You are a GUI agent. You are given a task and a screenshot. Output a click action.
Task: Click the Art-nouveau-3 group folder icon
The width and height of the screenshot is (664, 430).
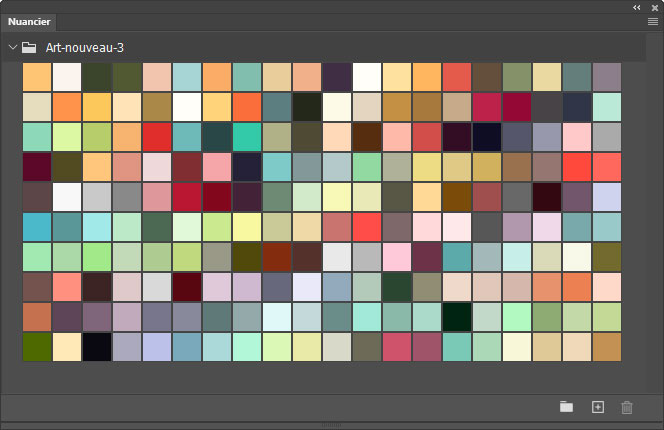click(x=30, y=47)
